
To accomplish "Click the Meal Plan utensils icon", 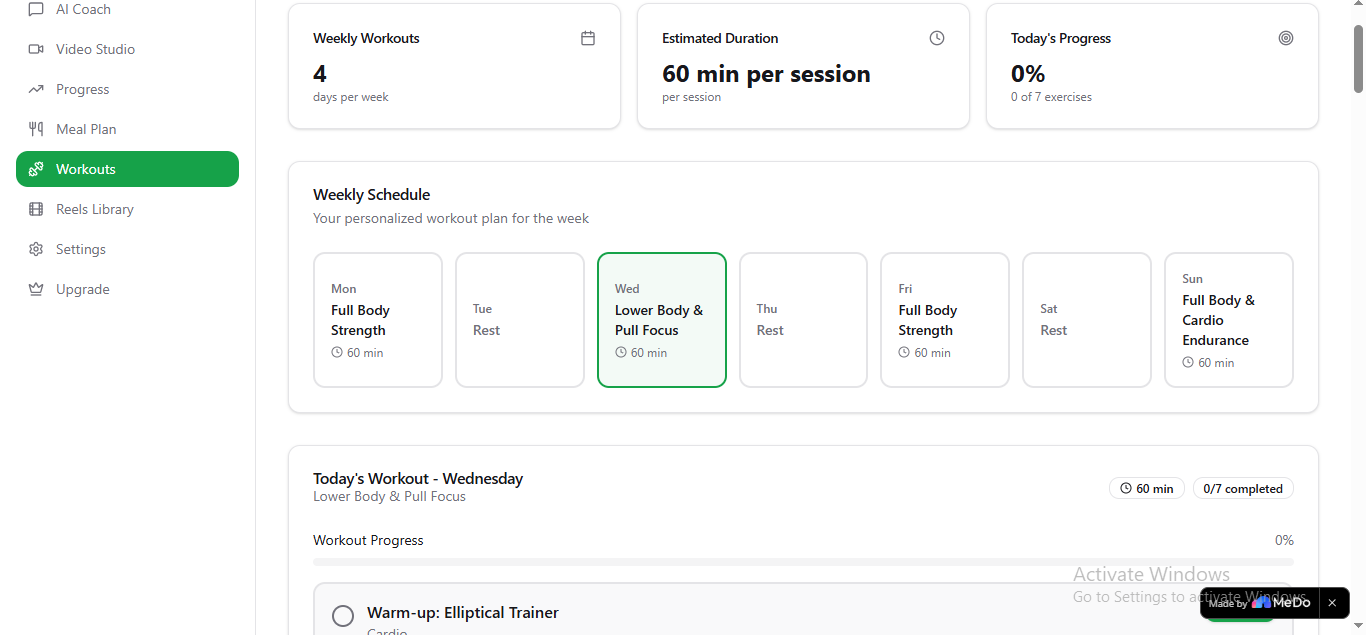I will click(36, 129).
